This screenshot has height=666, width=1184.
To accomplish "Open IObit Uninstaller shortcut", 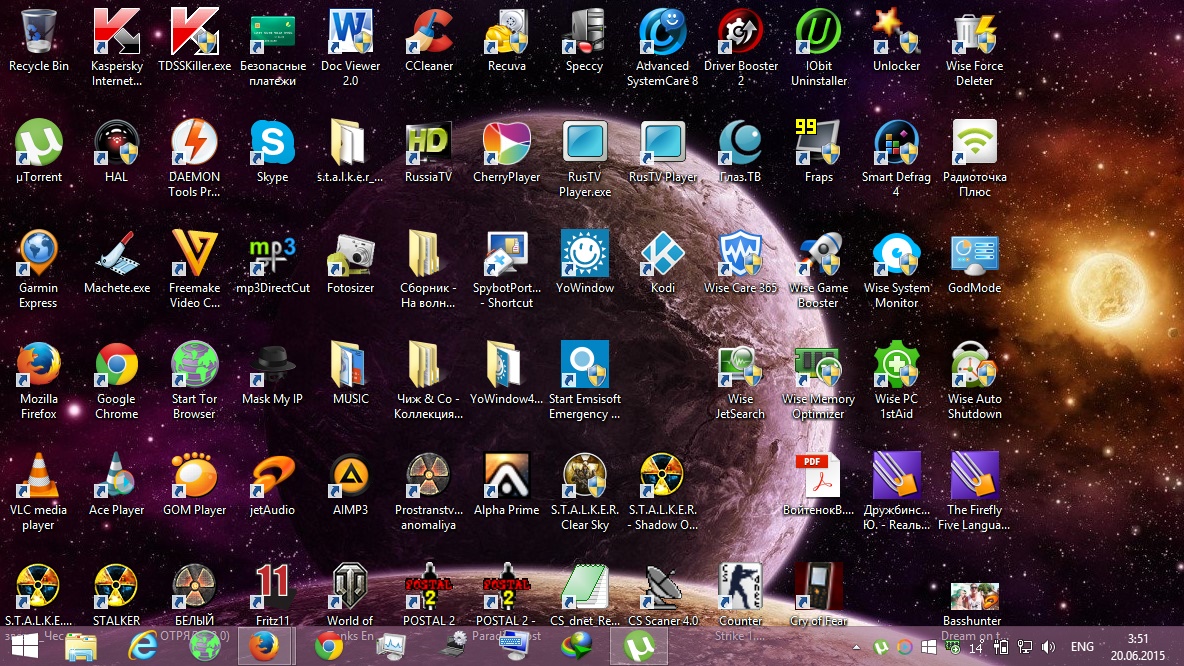I will 819,32.
